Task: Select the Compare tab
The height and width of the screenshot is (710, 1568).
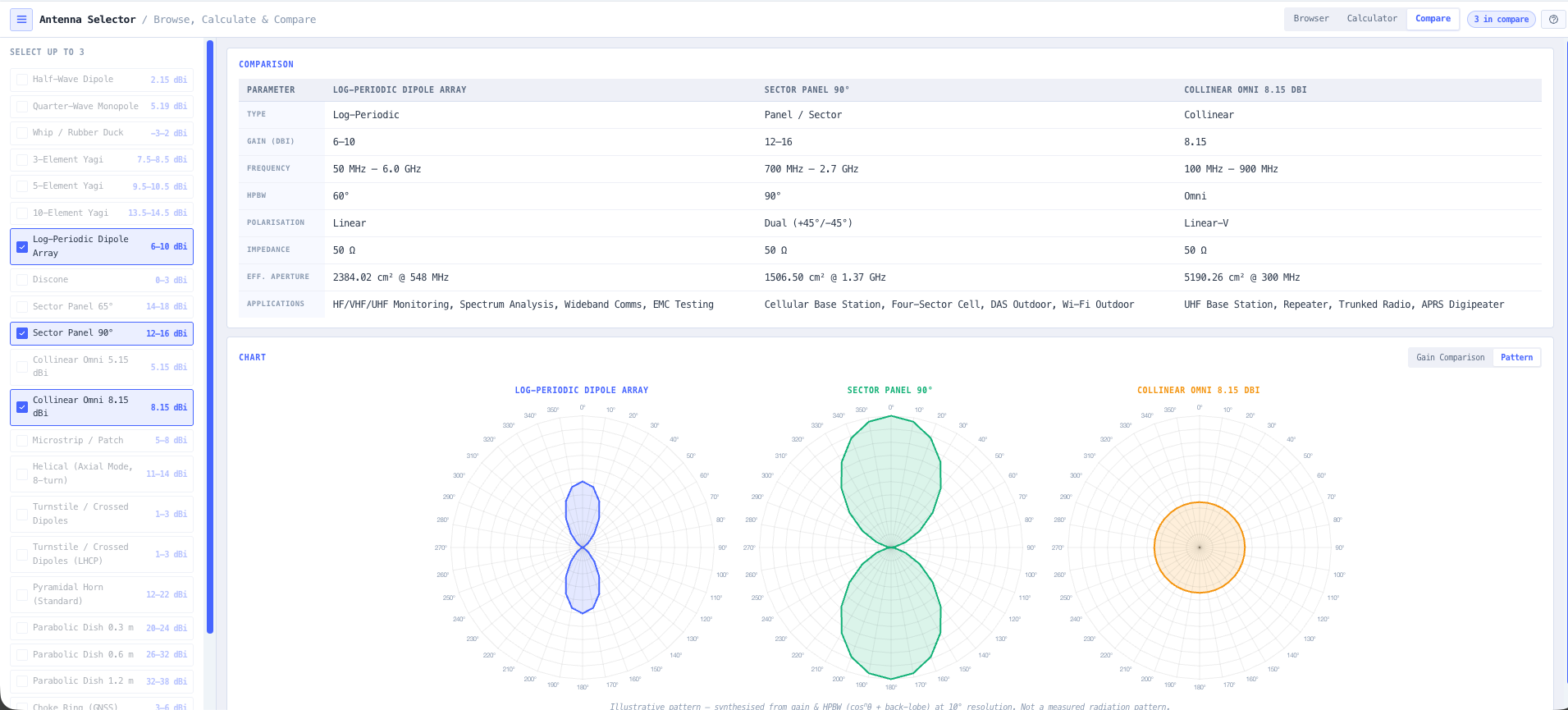Action: (1433, 19)
